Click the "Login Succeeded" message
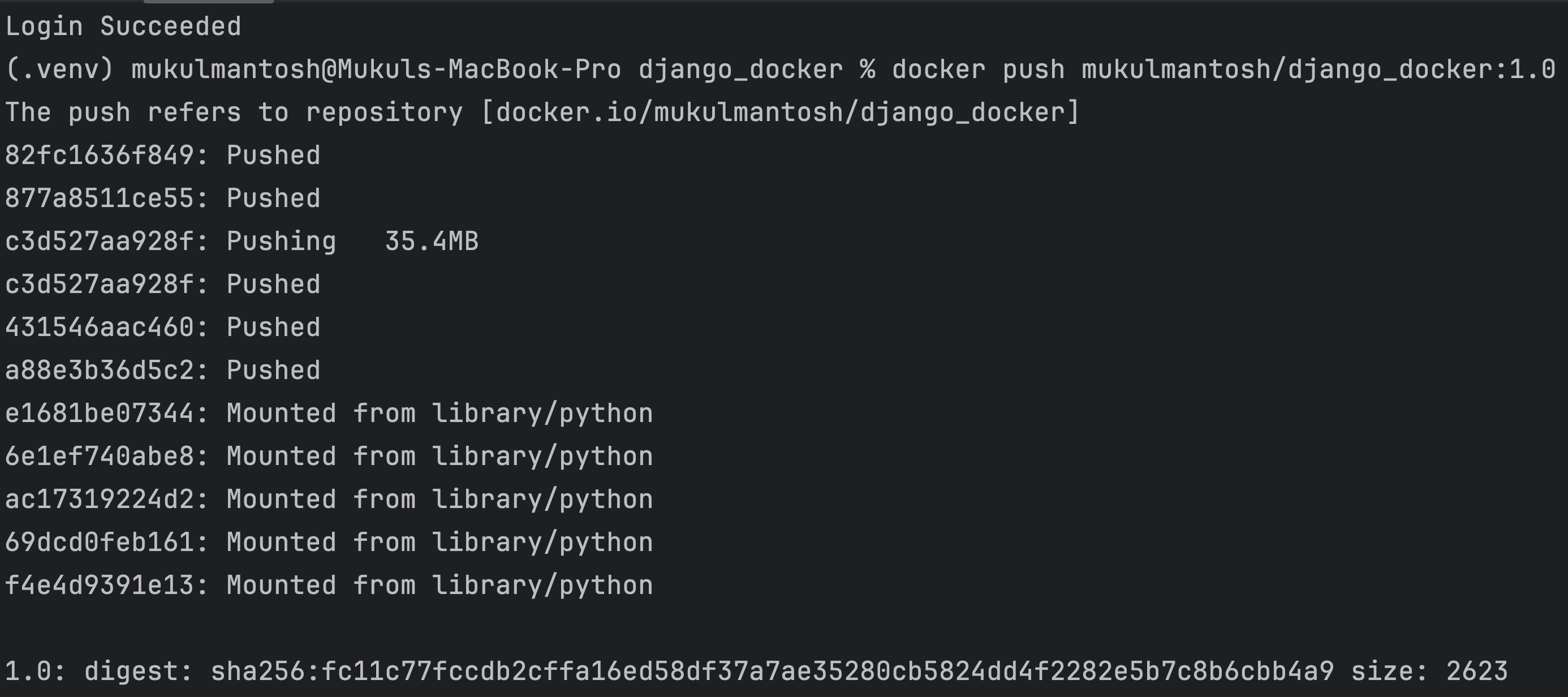The image size is (1568, 697). point(123,27)
